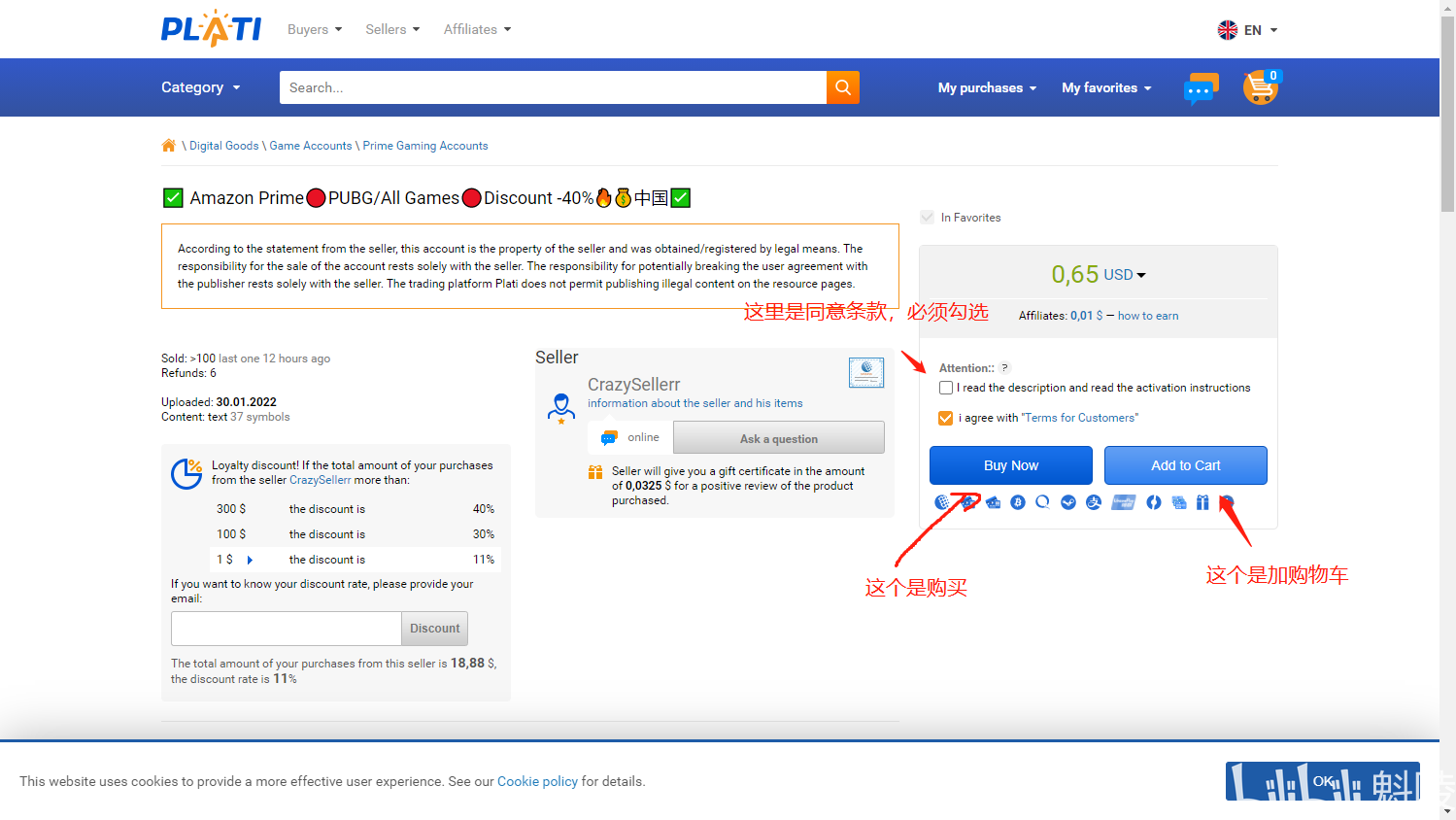Click the CrazySellerr seller name heading

634,385
